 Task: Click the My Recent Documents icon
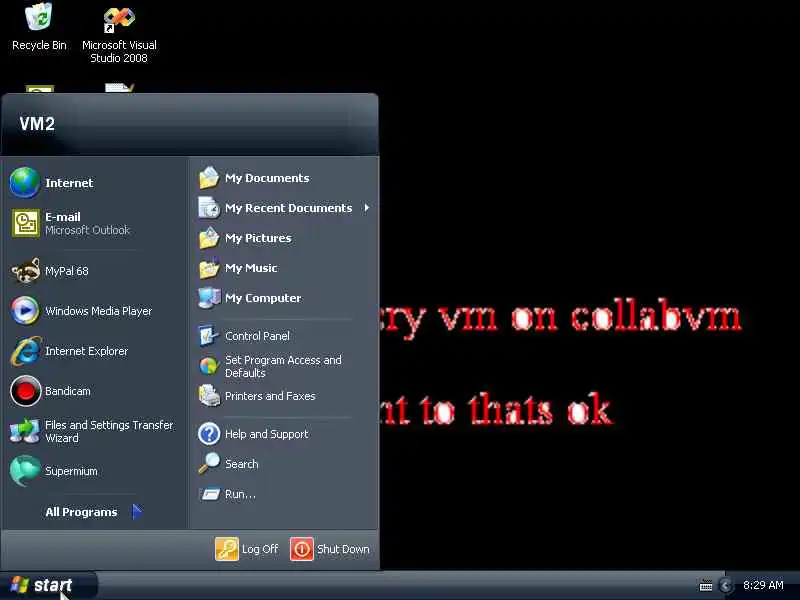tap(209, 208)
